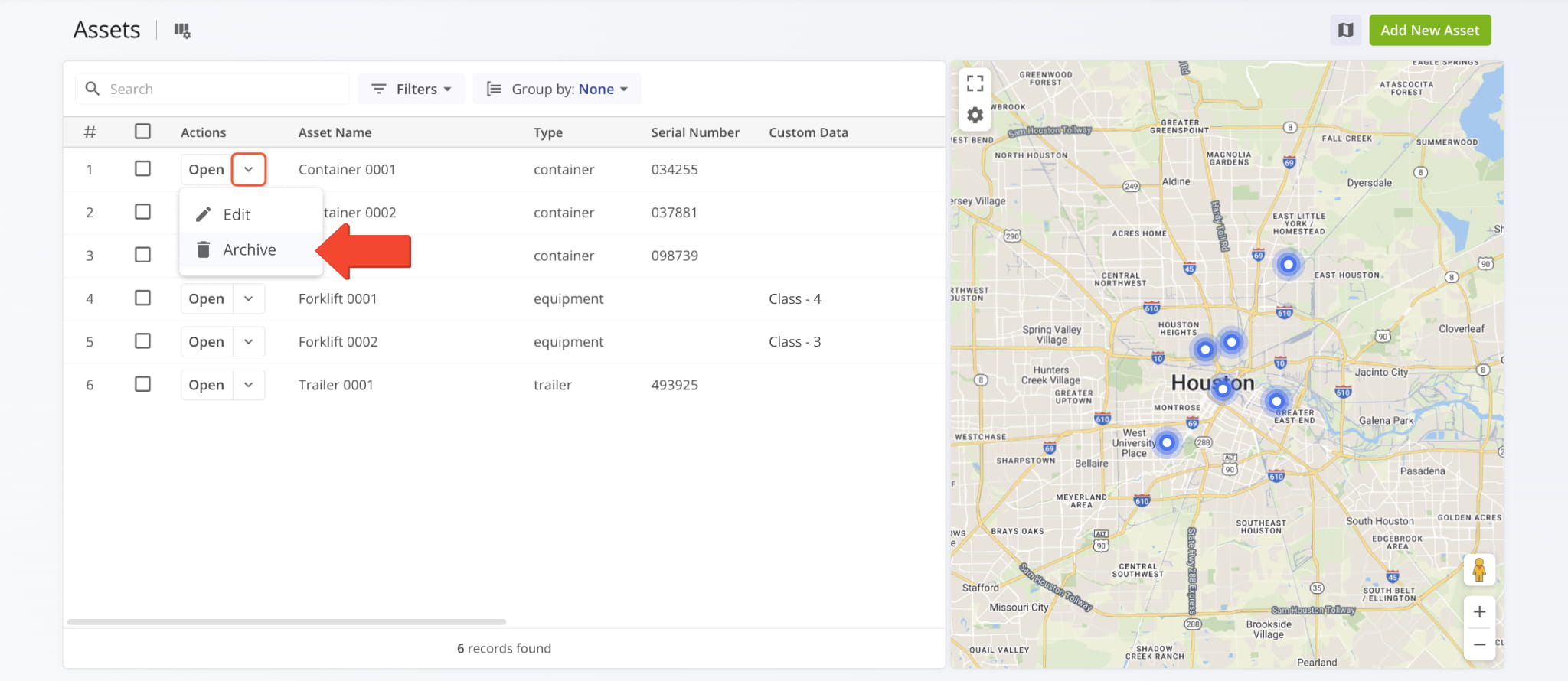Select the East Houston map marker
Image resolution: width=1568 pixels, height=681 pixels.
(1289, 265)
